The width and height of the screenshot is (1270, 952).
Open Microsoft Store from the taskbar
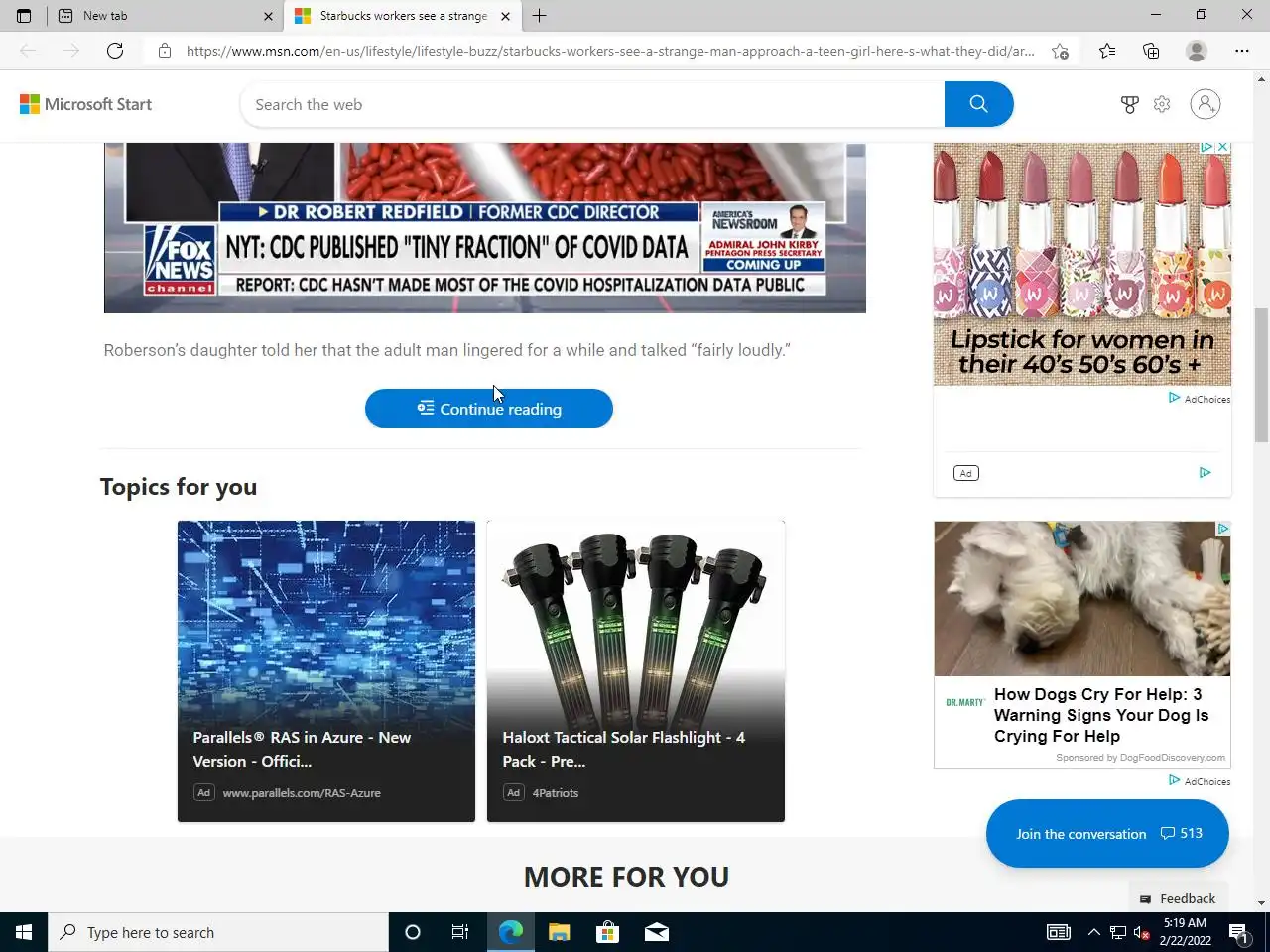[x=607, y=932]
